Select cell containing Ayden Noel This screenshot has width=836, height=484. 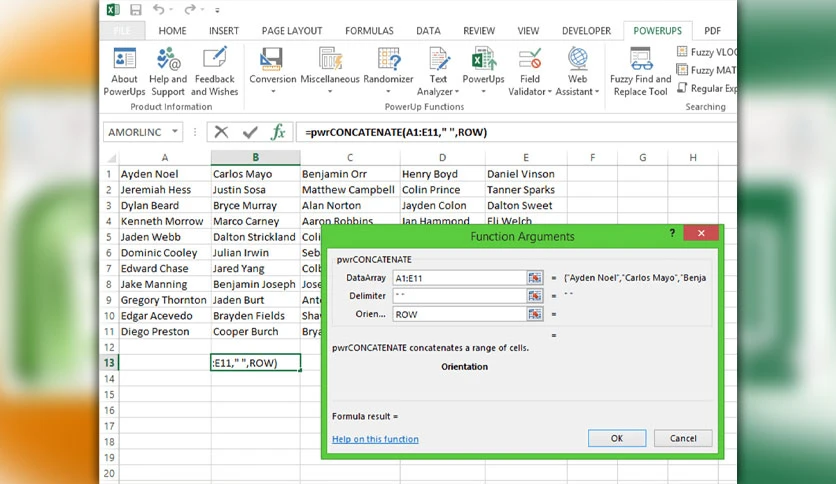click(x=165, y=174)
